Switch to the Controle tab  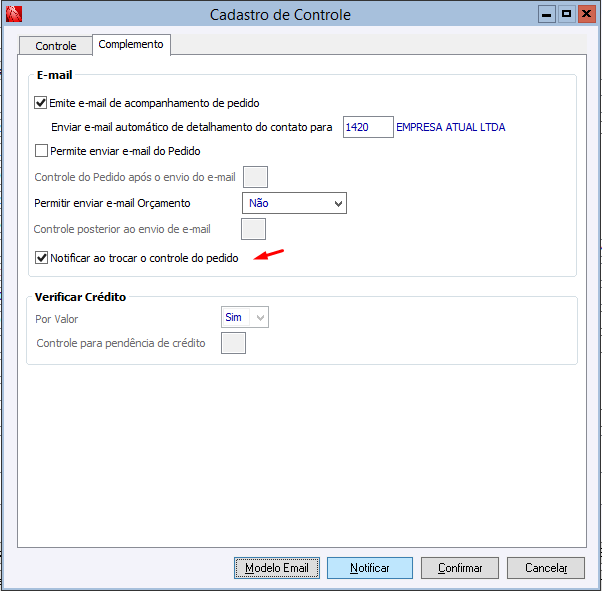coord(56,46)
